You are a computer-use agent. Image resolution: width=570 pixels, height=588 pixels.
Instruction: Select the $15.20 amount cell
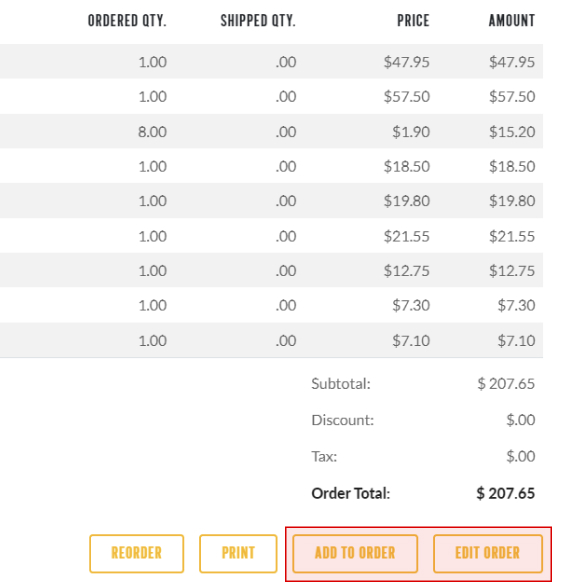[x=512, y=132]
